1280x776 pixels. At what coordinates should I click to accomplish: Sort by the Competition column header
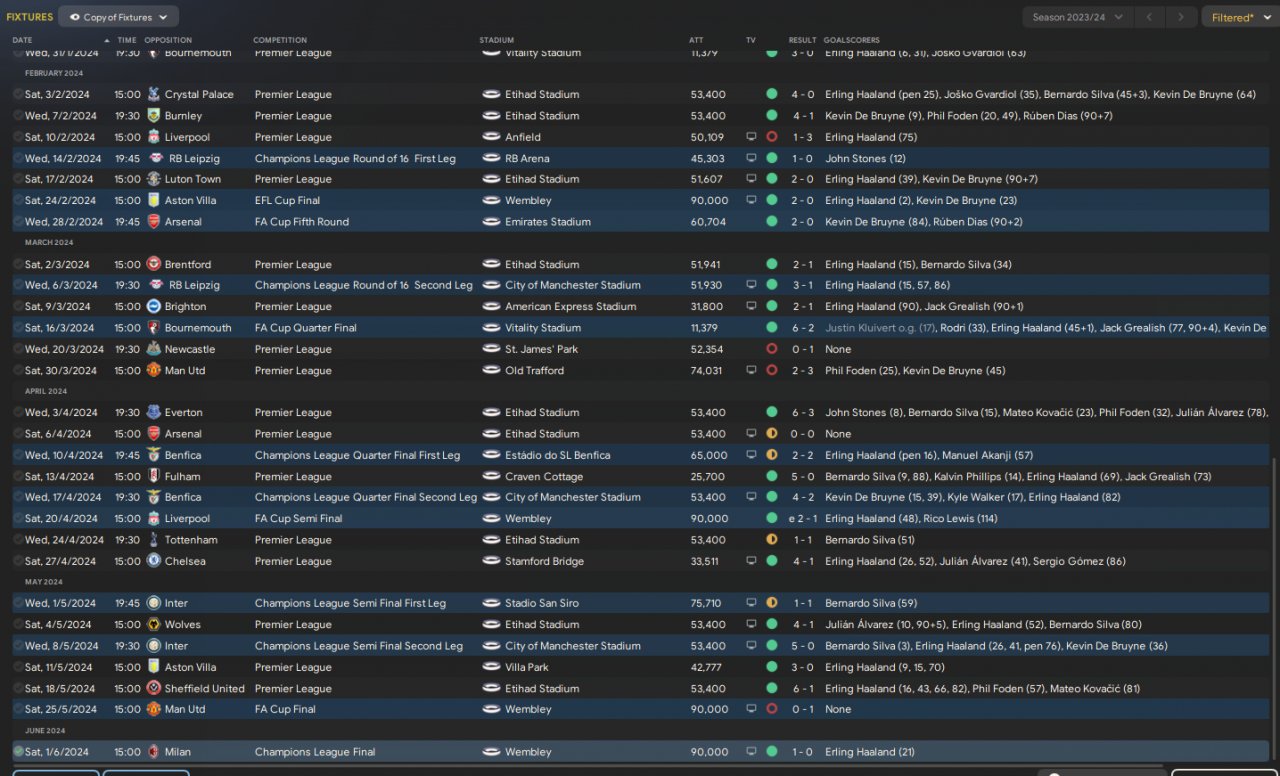280,40
